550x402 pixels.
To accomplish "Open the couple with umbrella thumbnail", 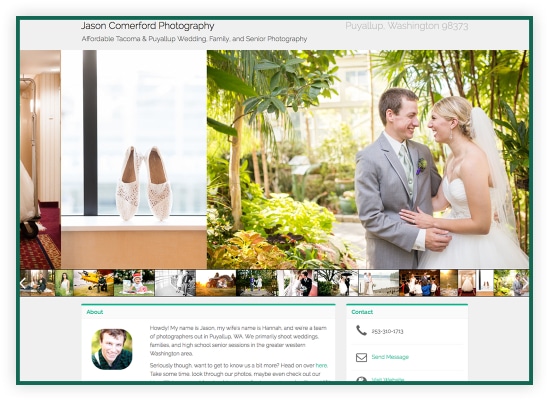I will click(x=338, y=283).
